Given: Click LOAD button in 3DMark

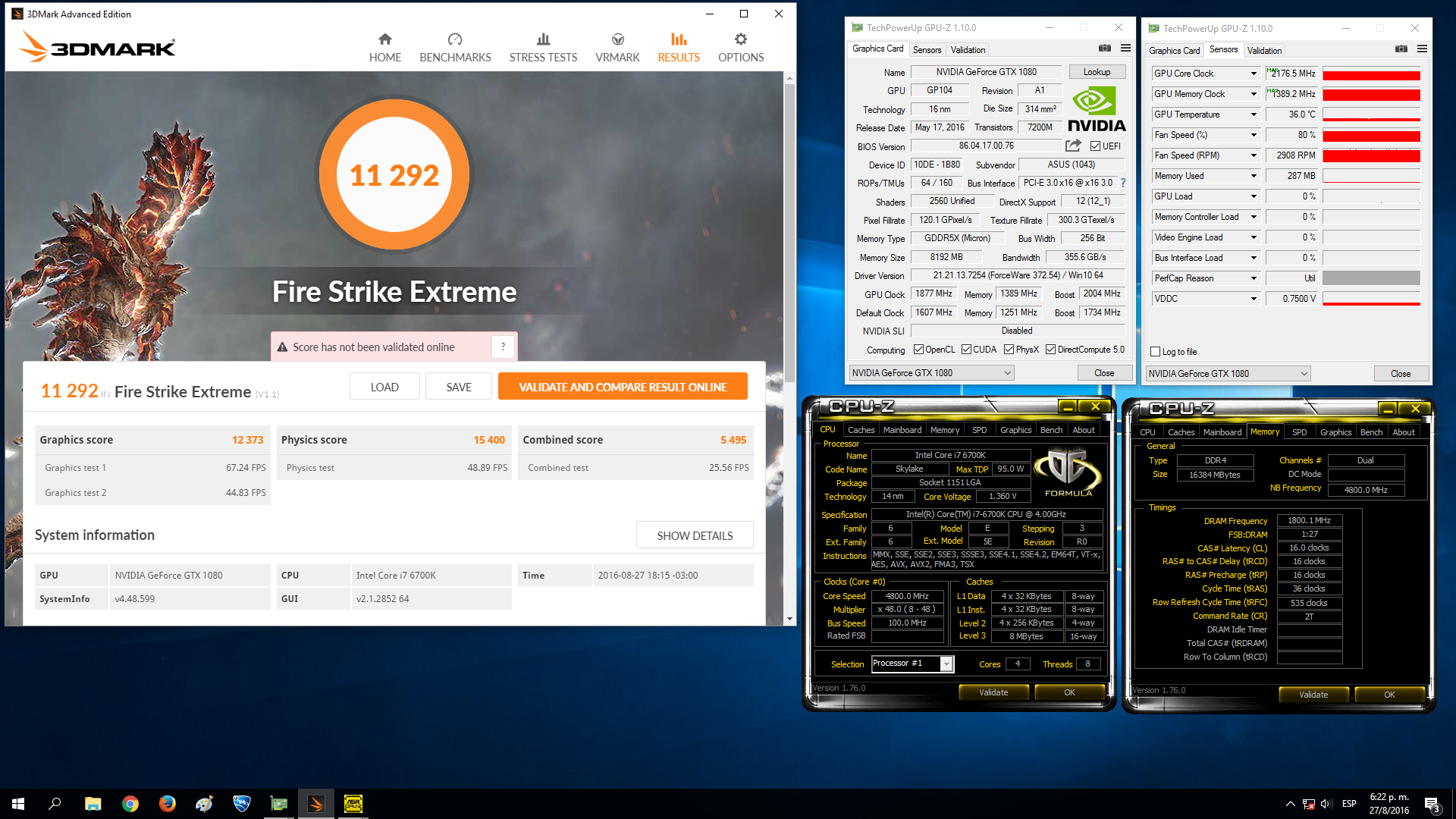Looking at the screenshot, I should point(384,387).
